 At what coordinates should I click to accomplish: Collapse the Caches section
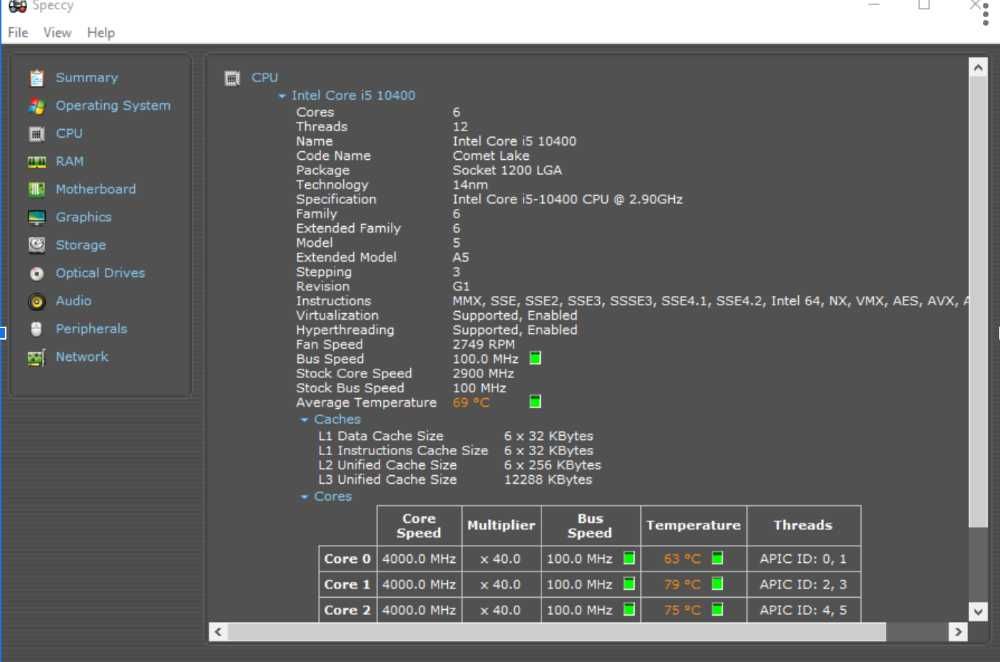click(304, 420)
